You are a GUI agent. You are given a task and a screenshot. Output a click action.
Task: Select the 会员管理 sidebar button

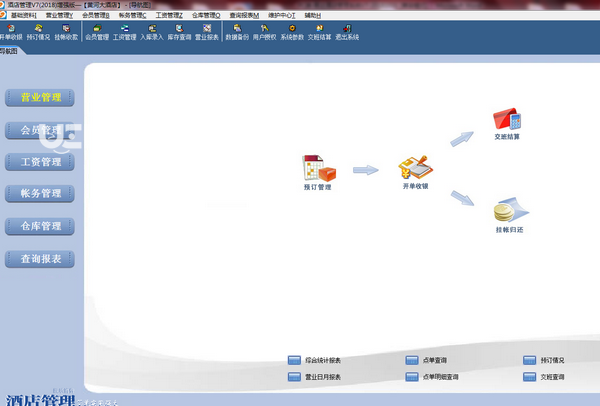(40, 130)
